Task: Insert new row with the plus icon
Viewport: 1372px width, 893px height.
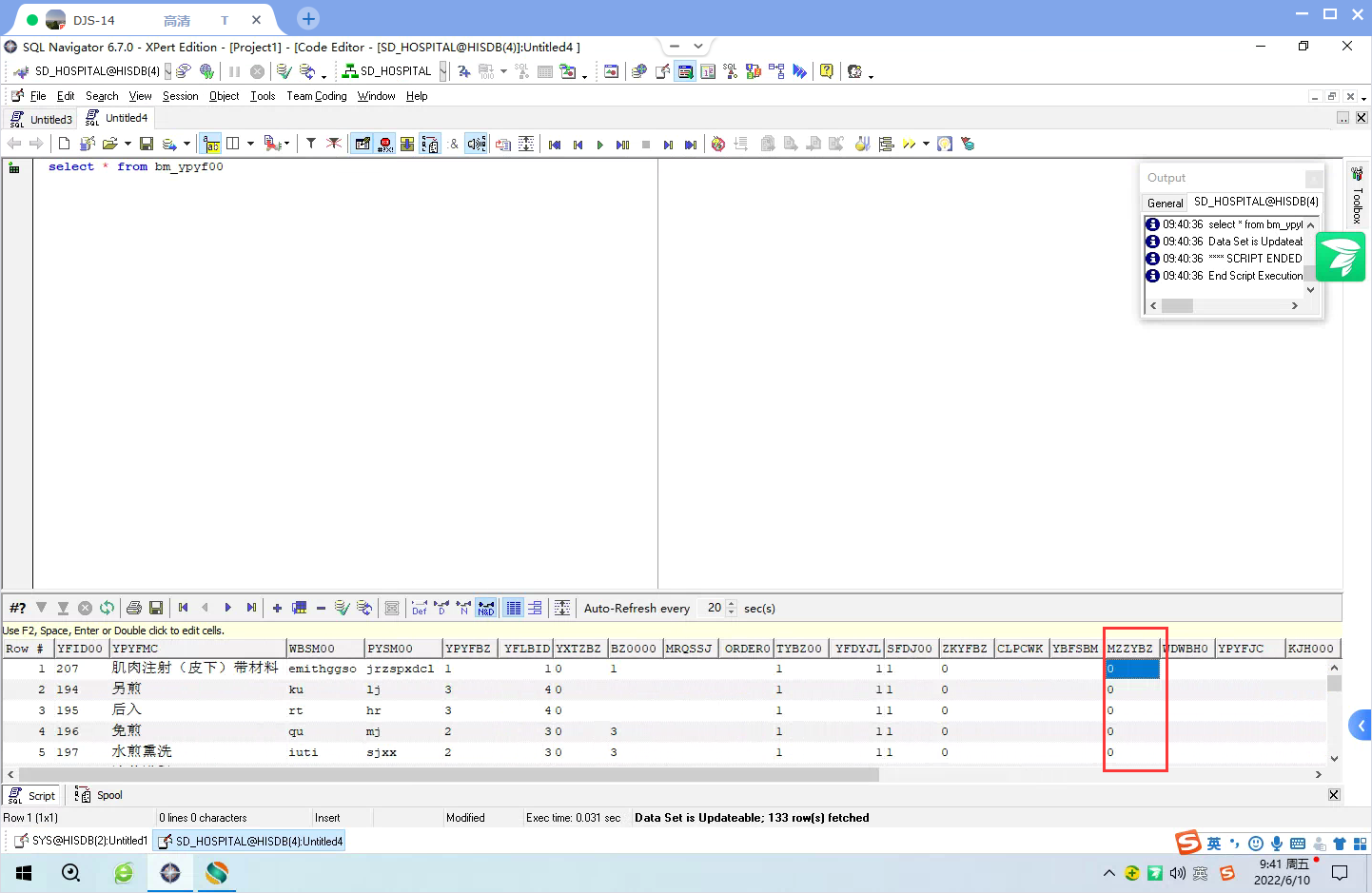Action: tap(277, 609)
